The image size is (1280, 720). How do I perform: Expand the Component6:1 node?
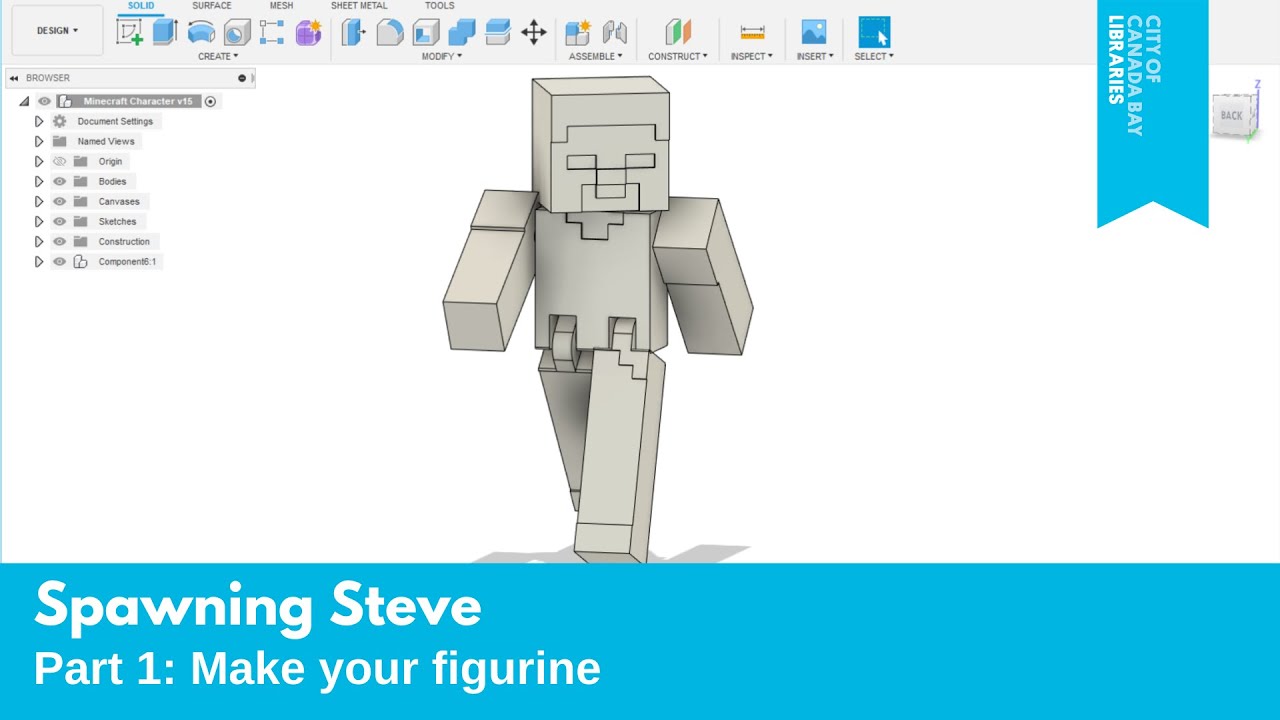(39, 261)
